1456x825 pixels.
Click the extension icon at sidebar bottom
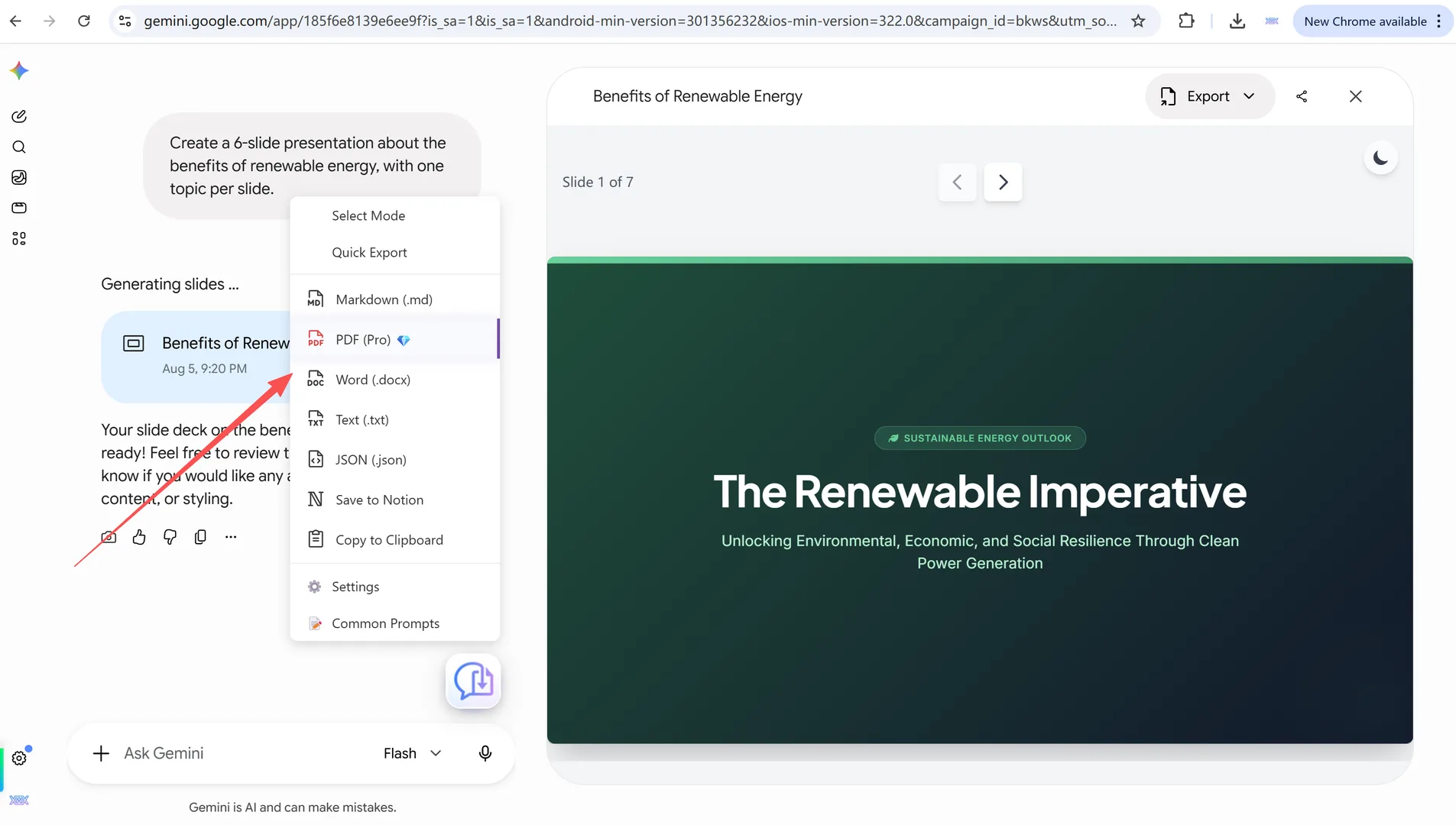coord(19,800)
